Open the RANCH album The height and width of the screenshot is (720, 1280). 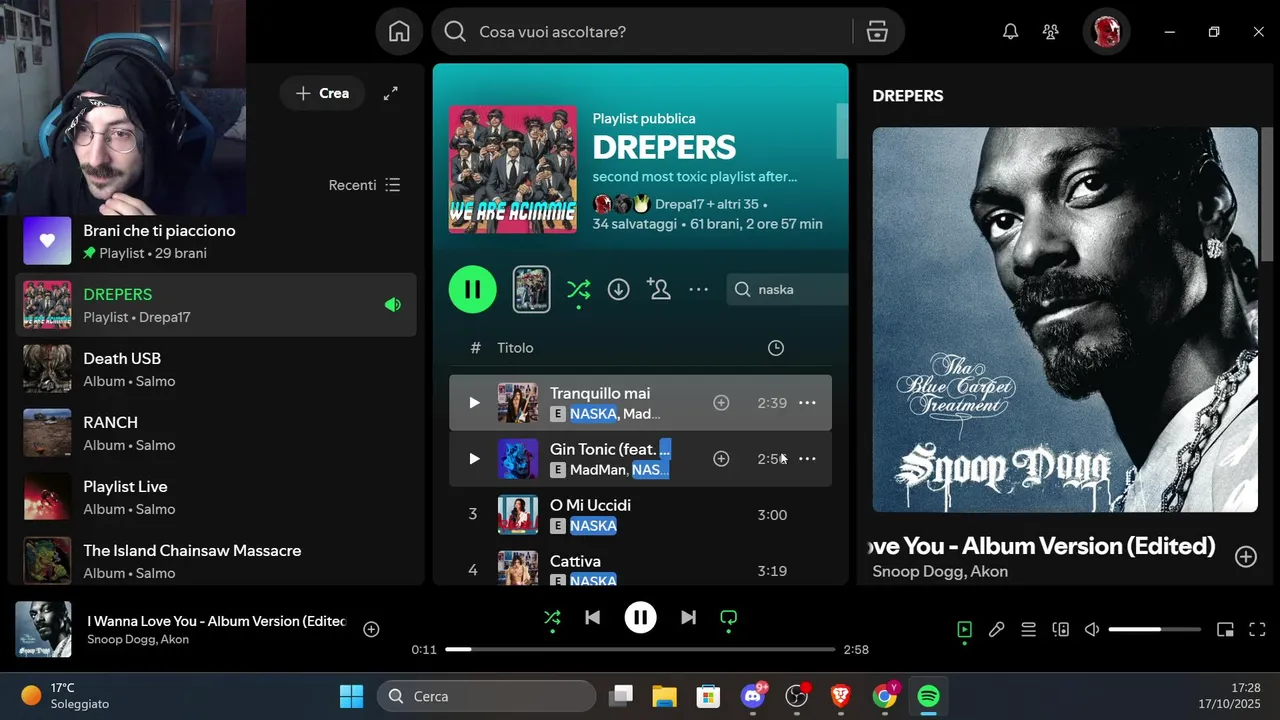pos(216,433)
